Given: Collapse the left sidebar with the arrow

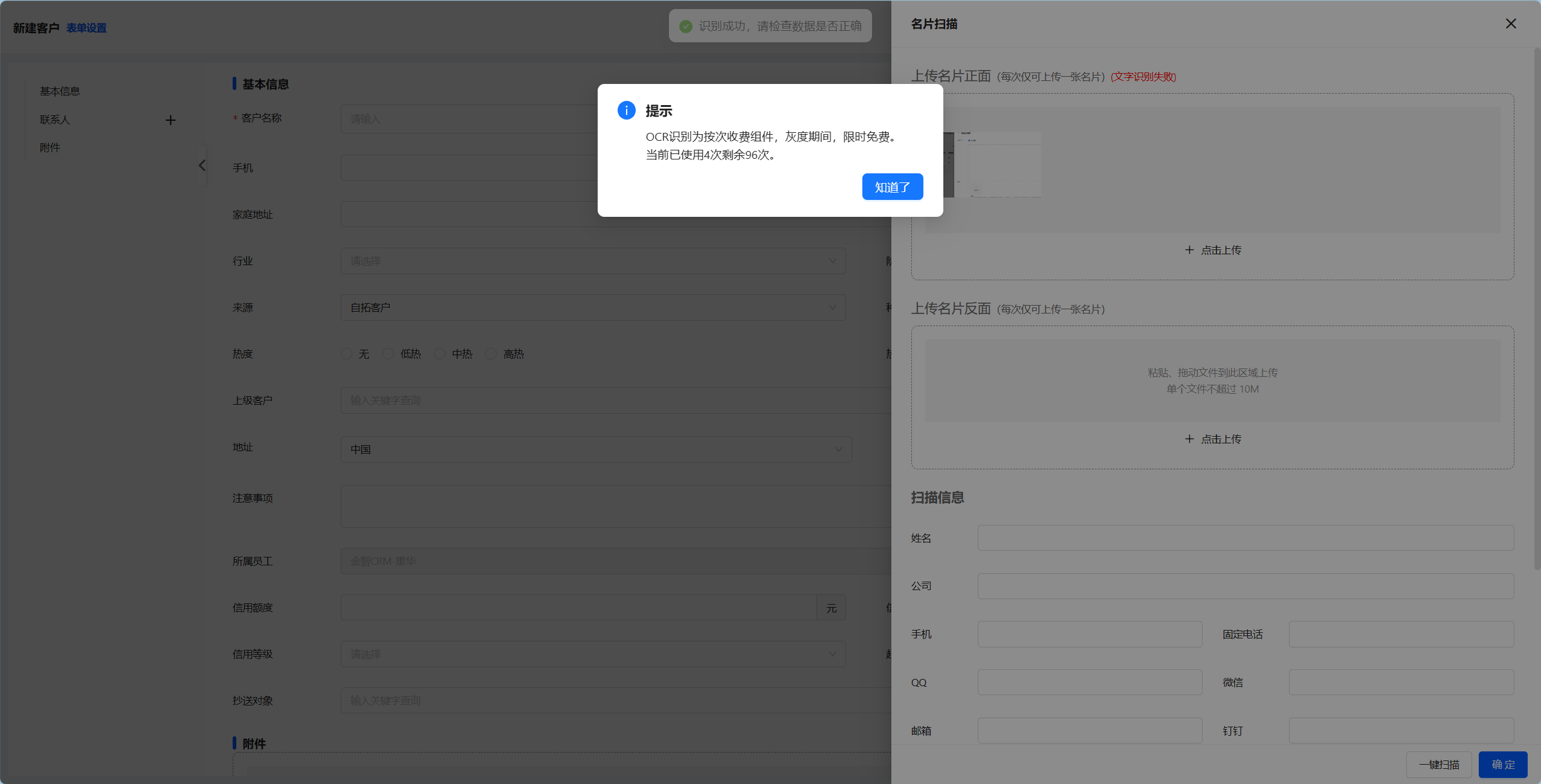Looking at the screenshot, I should tap(202, 165).
